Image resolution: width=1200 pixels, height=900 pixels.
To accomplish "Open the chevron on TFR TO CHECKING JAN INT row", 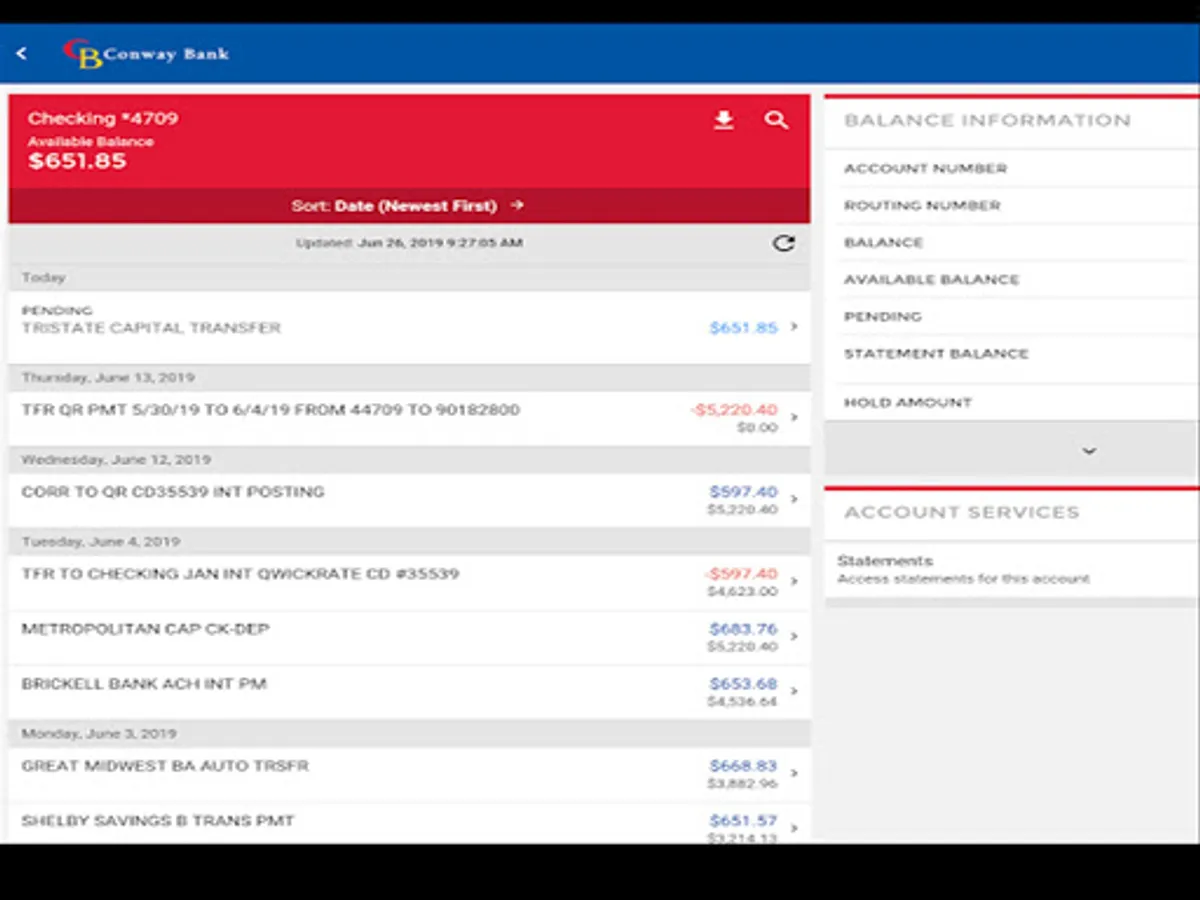I will click(x=794, y=582).
